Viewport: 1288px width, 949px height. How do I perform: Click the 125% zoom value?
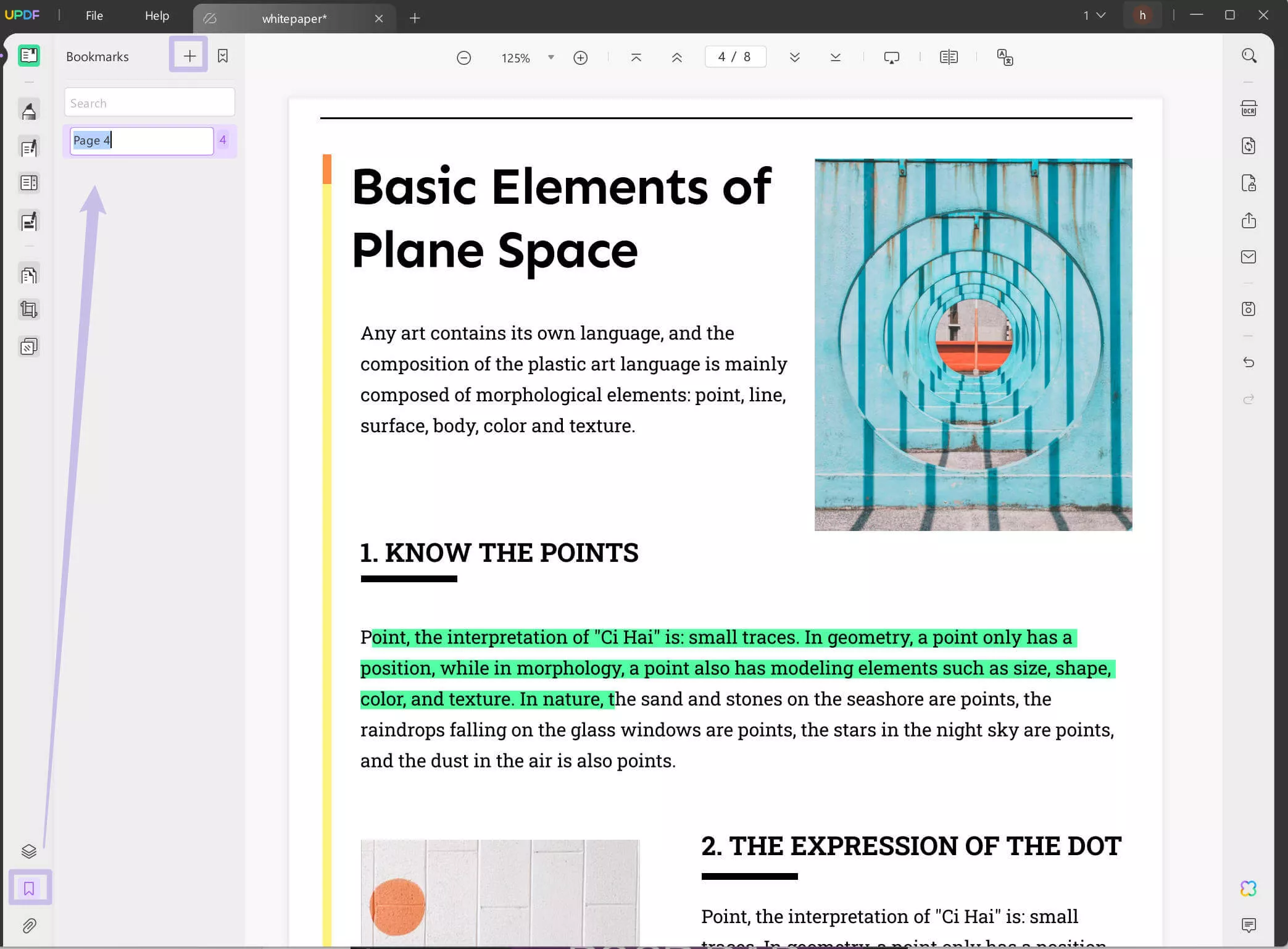click(515, 58)
